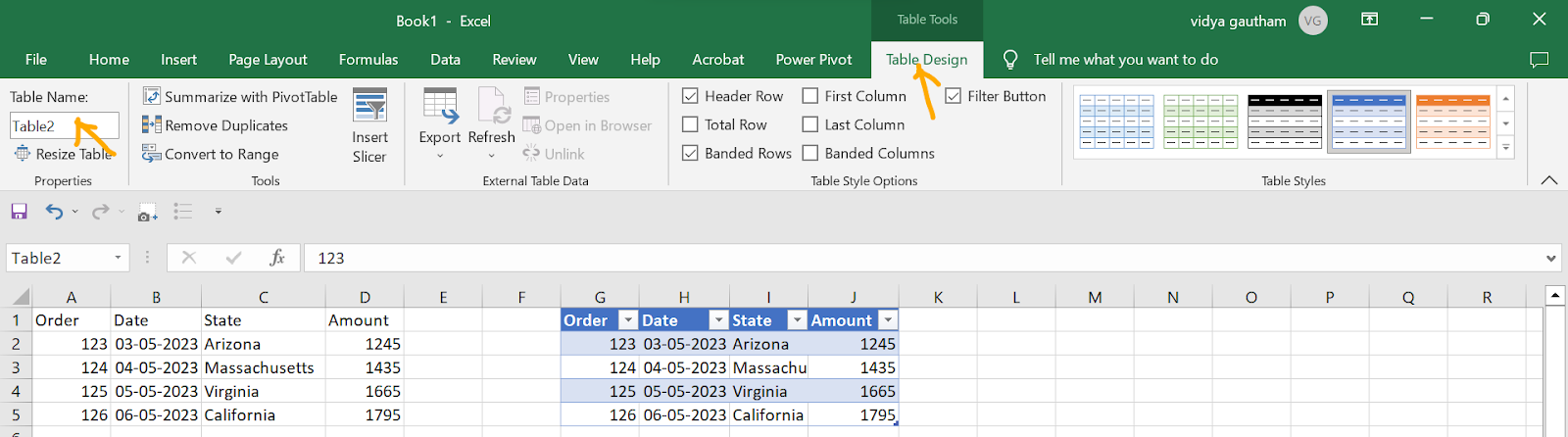Switch to the Insert tab

tap(178, 60)
